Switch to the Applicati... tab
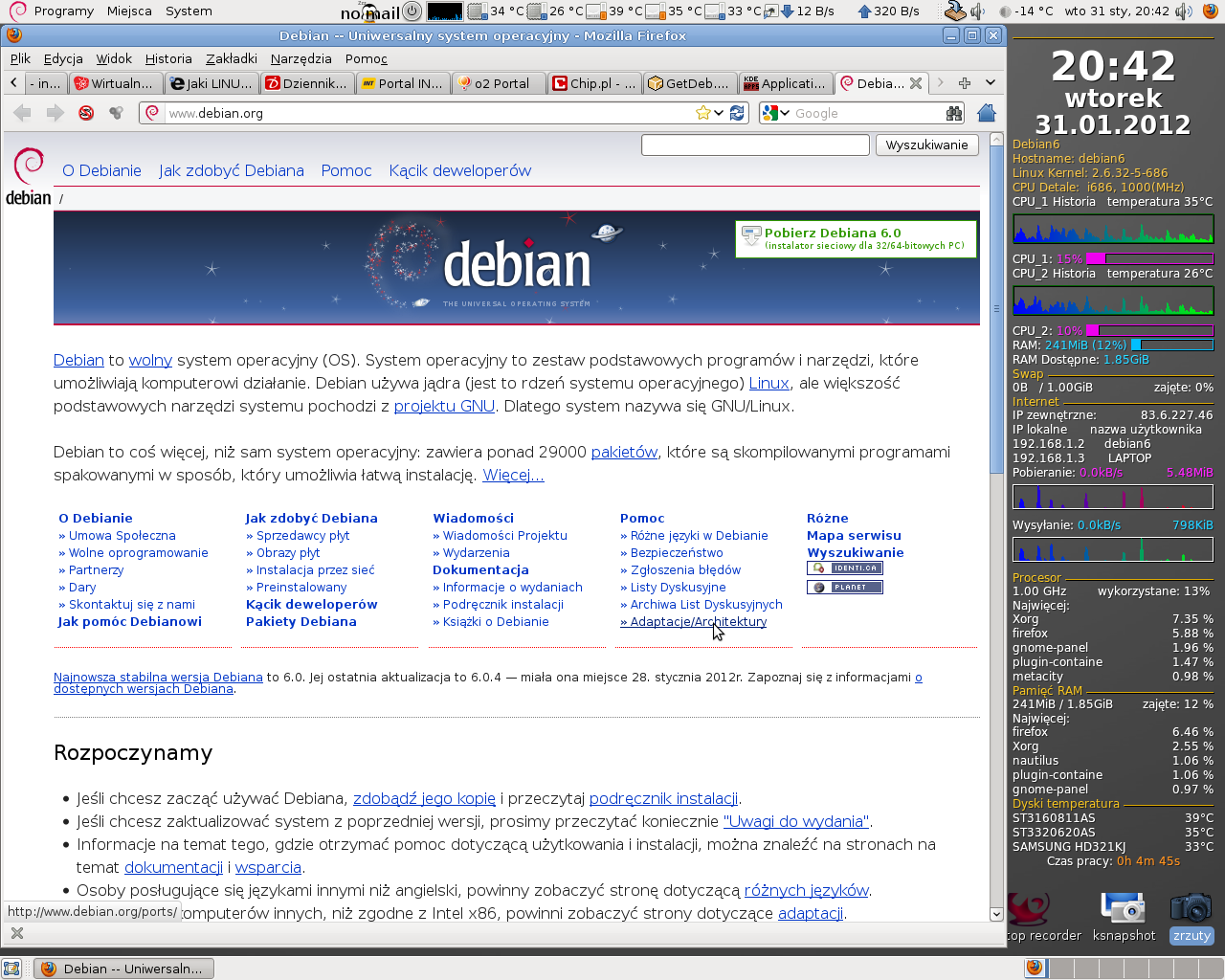The height and width of the screenshot is (980, 1225). click(787, 83)
